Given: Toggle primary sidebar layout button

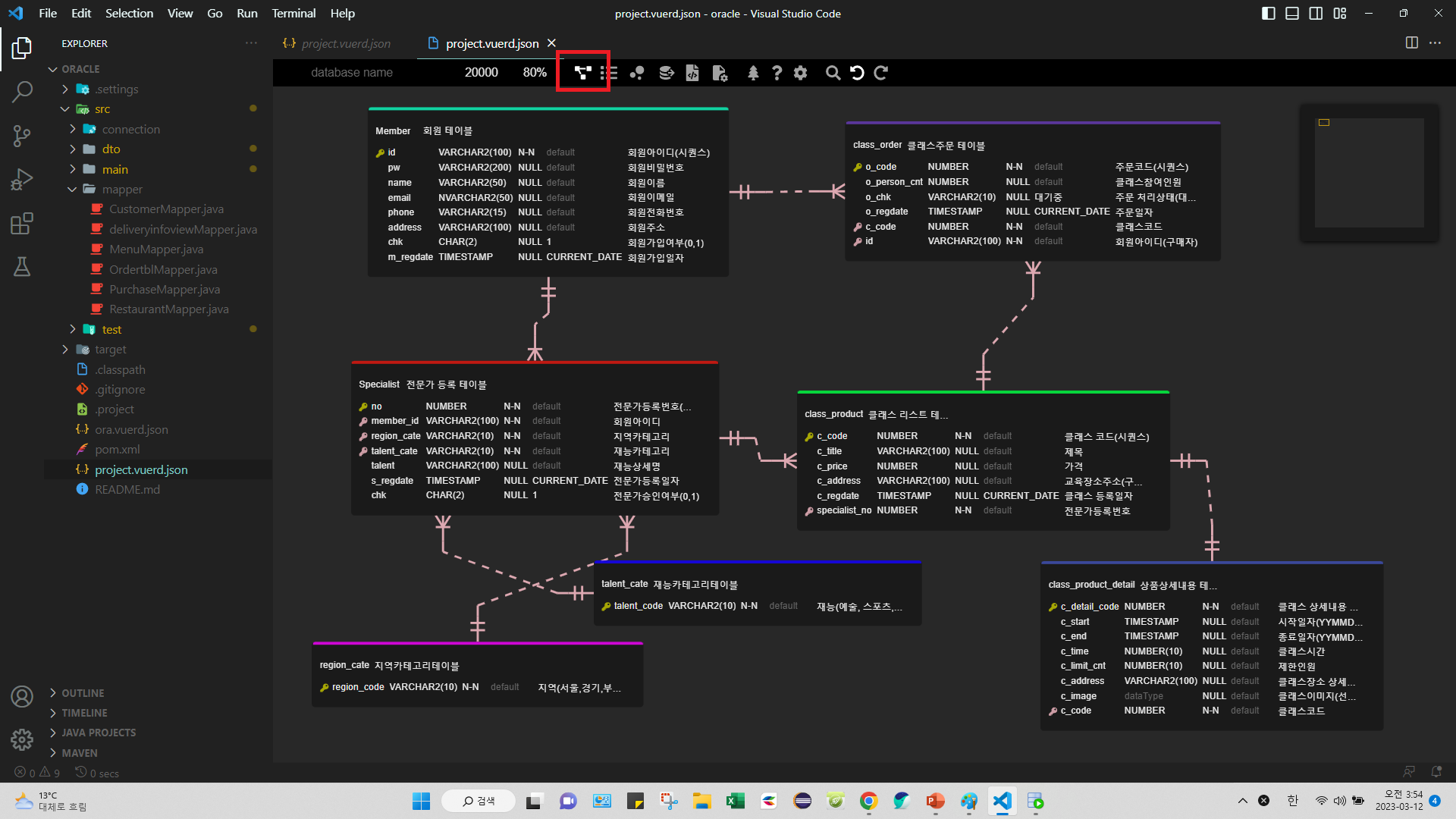Looking at the screenshot, I should (x=1268, y=14).
